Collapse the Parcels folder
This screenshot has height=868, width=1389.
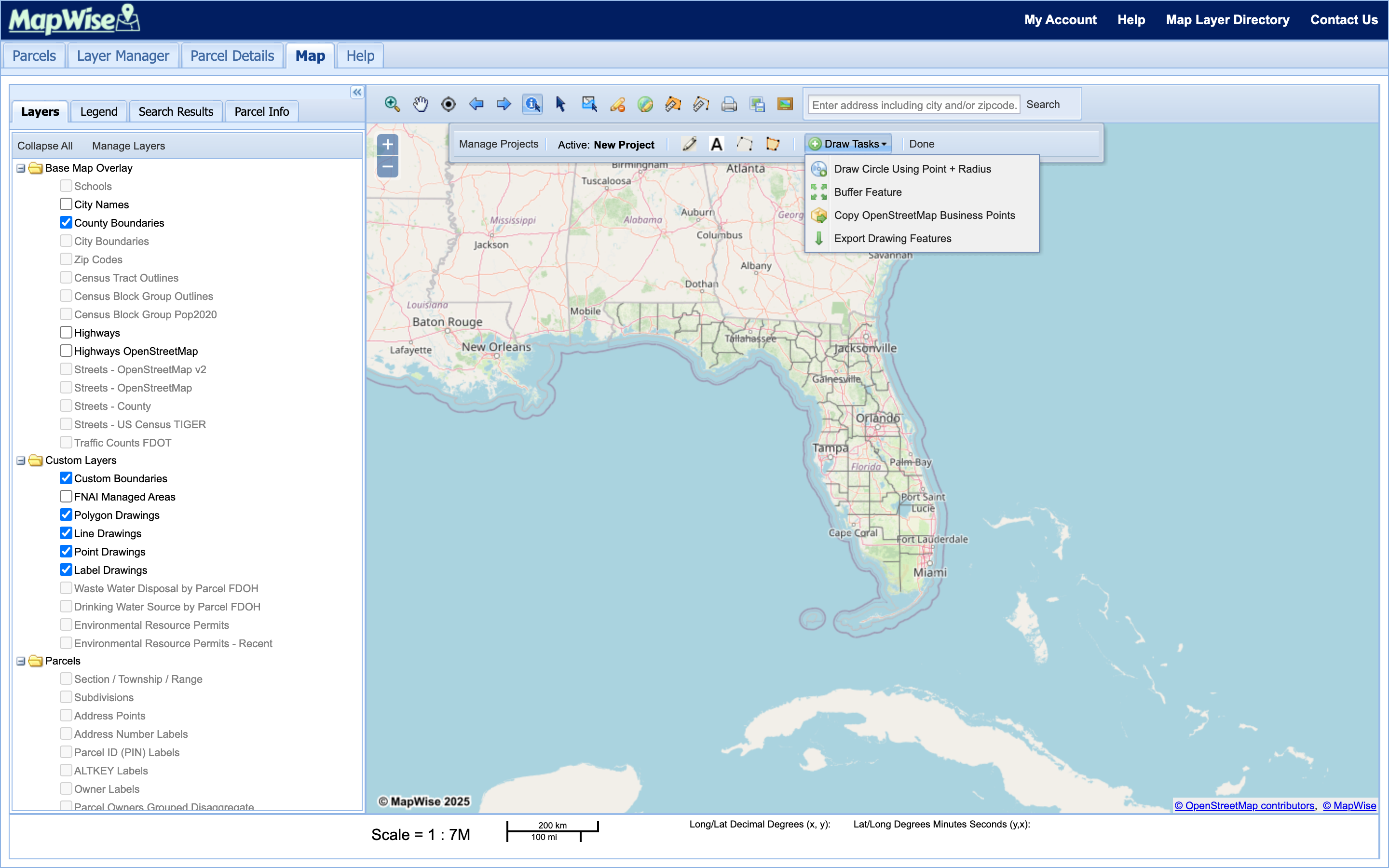[x=21, y=661]
